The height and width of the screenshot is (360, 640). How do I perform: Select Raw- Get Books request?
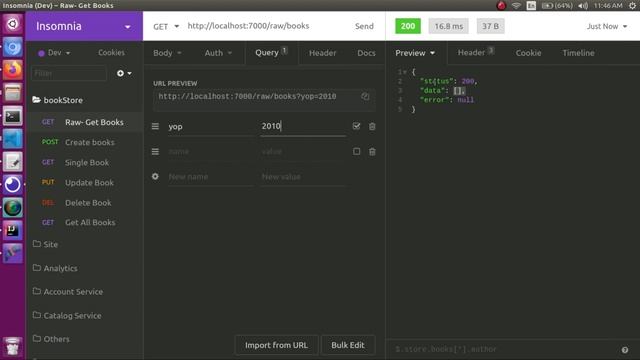point(85,122)
